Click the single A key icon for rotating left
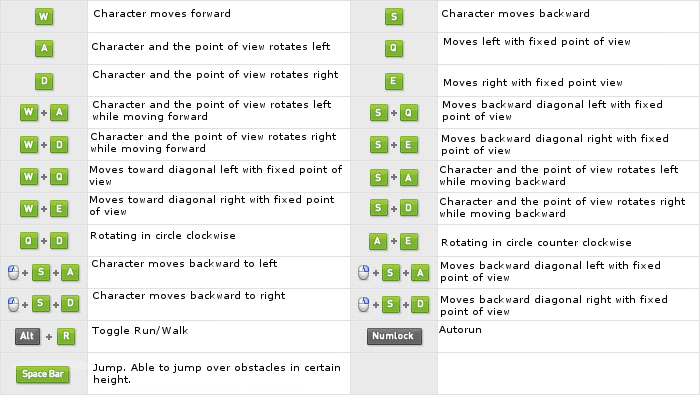 44,48
